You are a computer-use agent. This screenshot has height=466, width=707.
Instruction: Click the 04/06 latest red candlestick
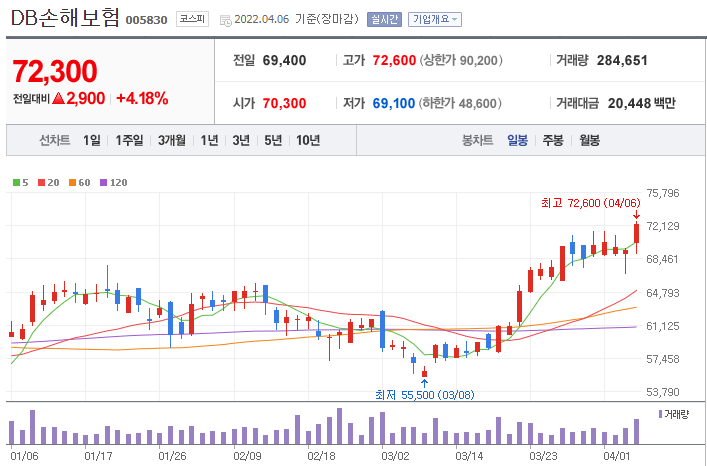[x=637, y=238]
